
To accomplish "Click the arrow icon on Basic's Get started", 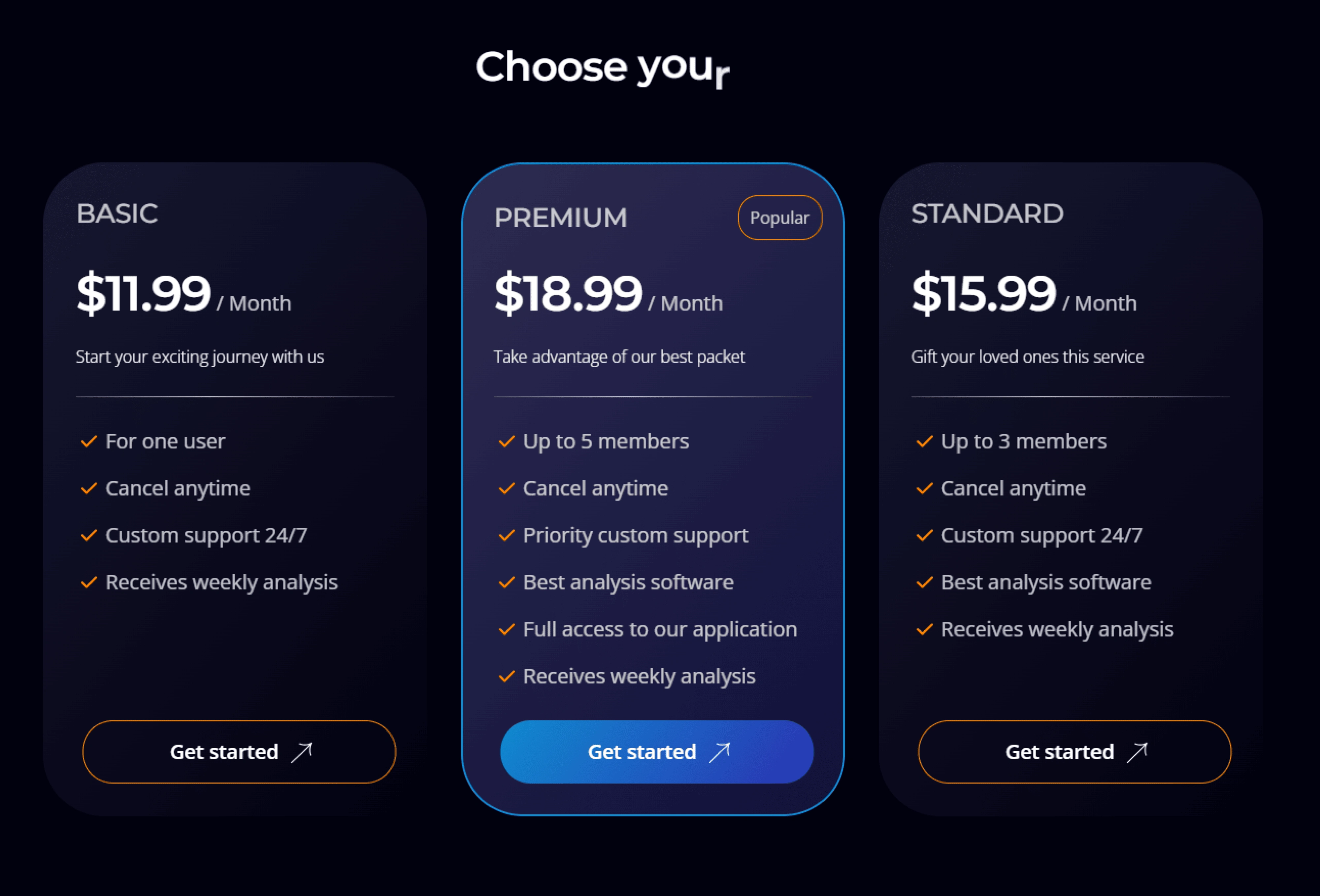I will point(302,753).
